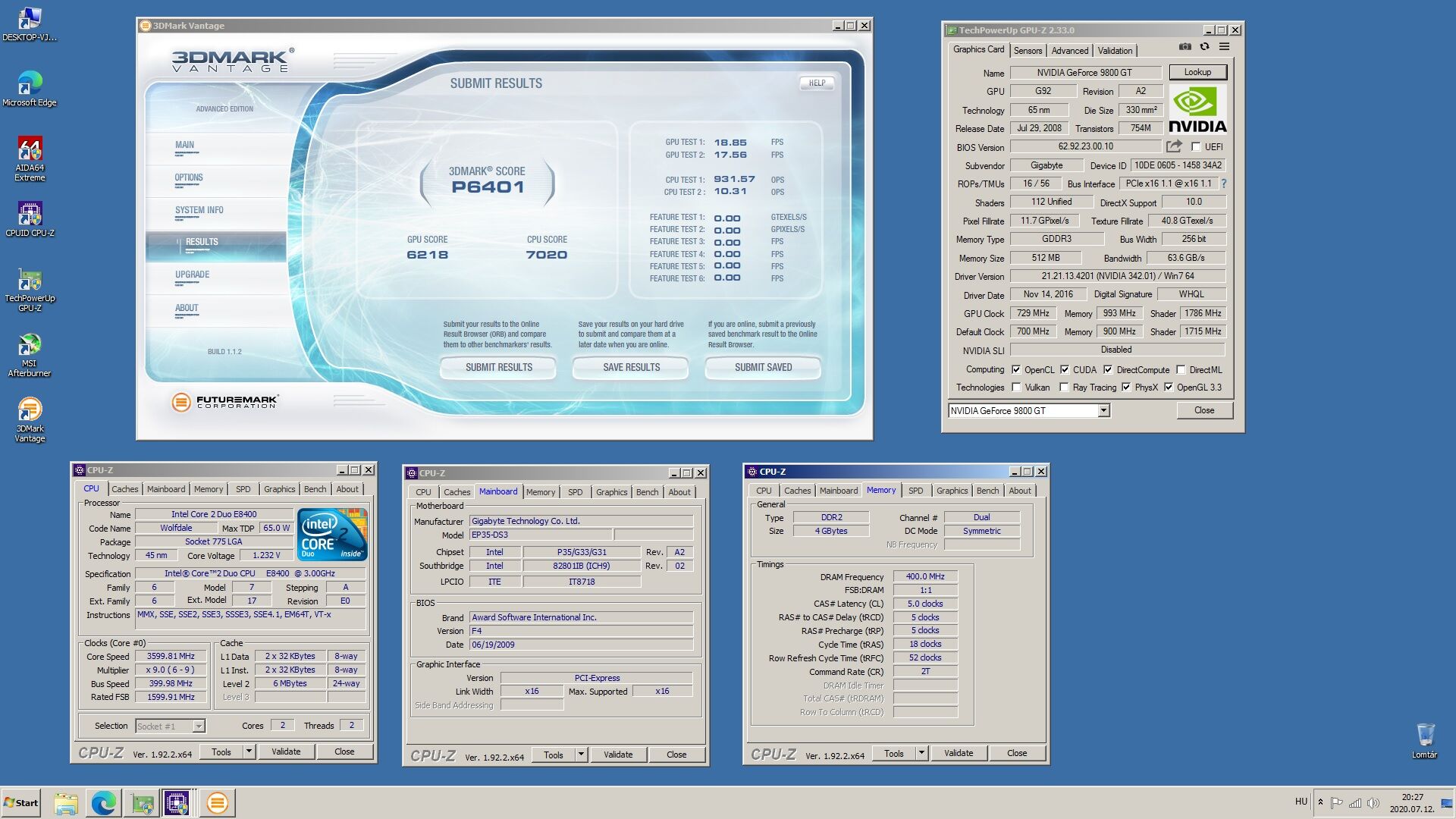The width and height of the screenshot is (1456, 819).
Task: Open Microsoft Edge desktop icon
Action: (x=30, y=88)
